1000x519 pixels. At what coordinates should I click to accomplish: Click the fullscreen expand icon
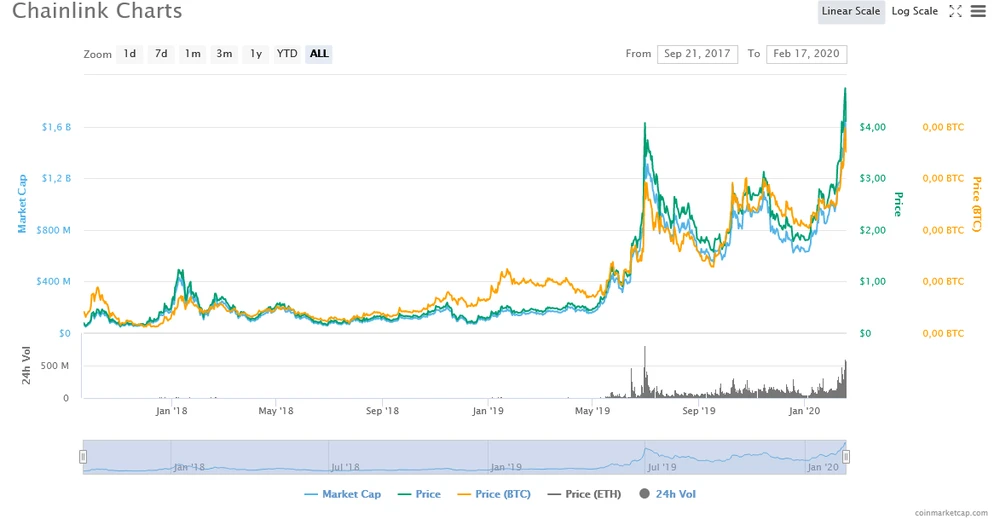[955, 11]
